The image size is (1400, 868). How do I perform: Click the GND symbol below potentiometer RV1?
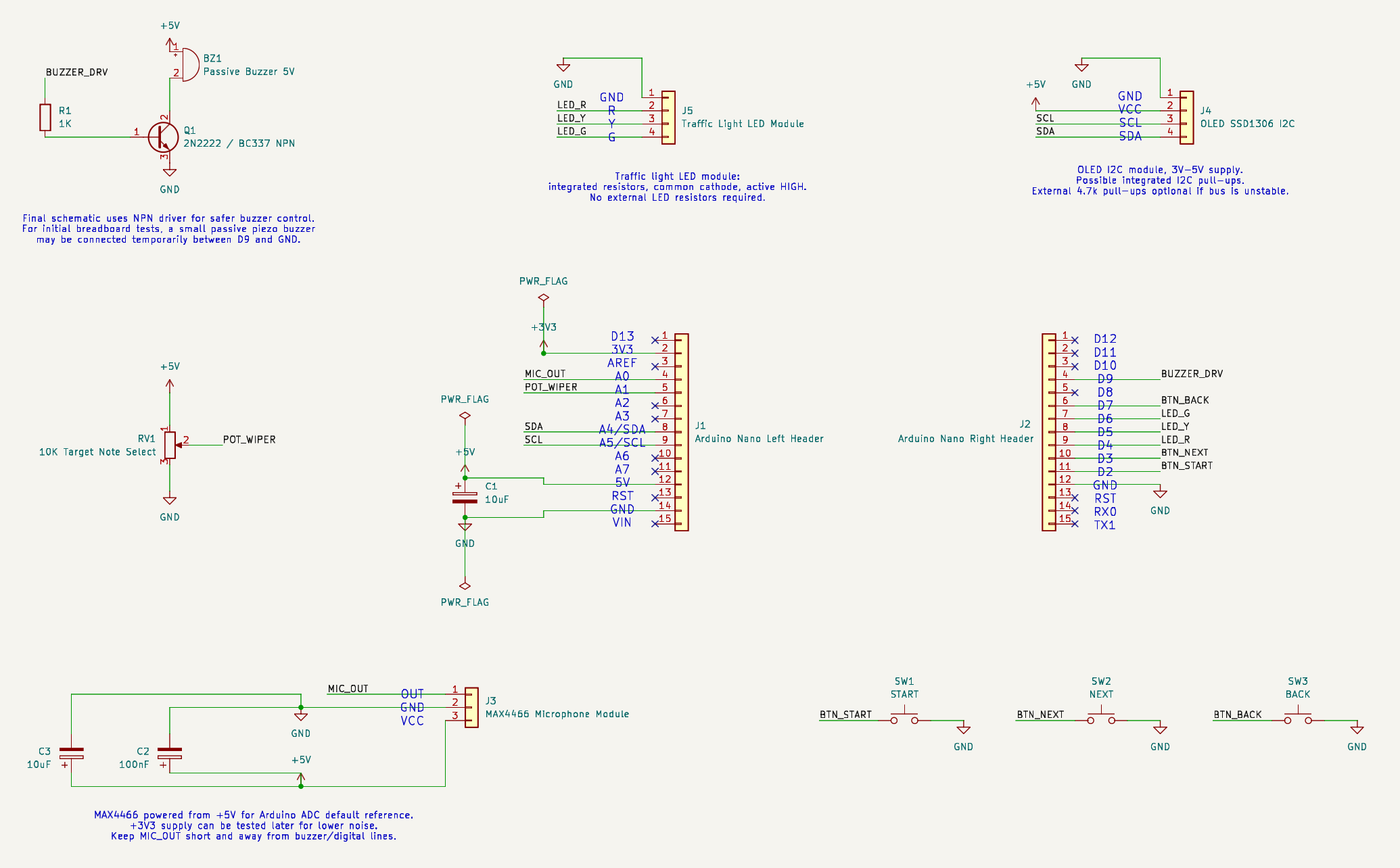pyautogui.click(x=170, y=500)
